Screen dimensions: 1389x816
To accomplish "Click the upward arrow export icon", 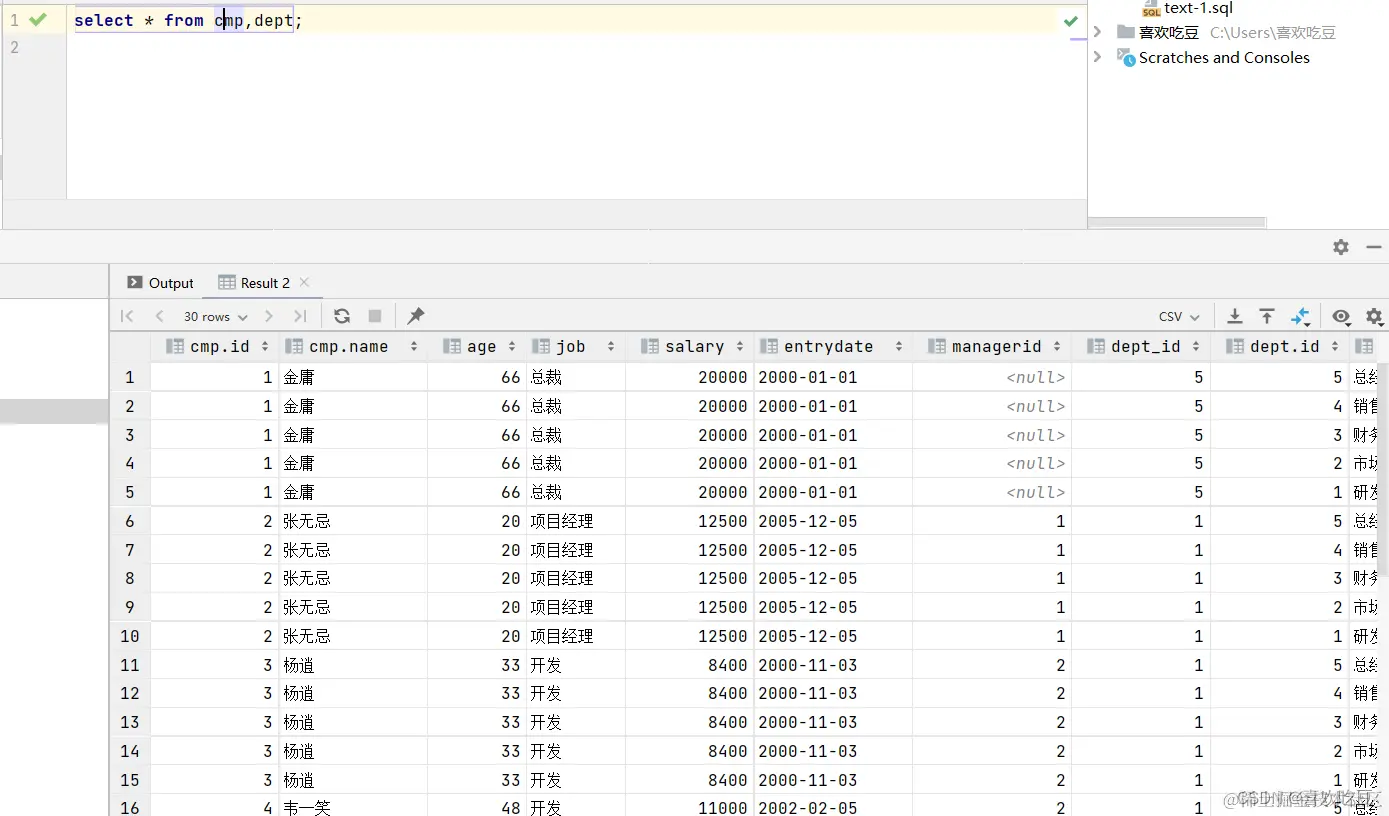I will pos(1267,316).
